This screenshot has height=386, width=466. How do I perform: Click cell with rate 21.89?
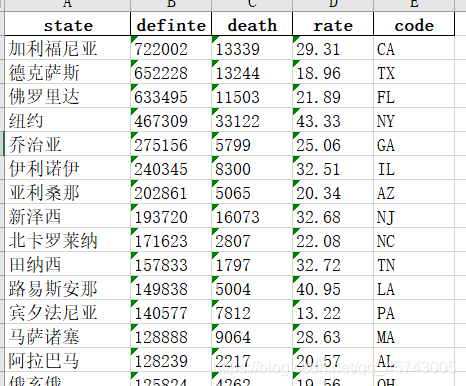click(333, 96)
